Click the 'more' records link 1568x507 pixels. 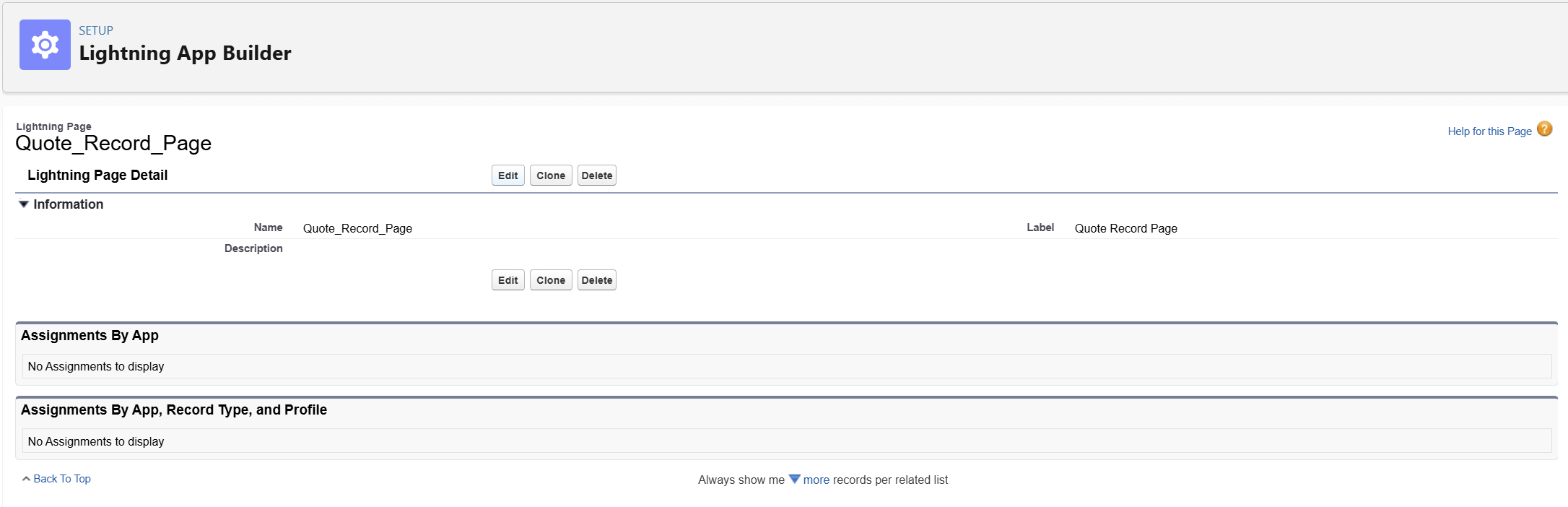click(x=816, y=480)
